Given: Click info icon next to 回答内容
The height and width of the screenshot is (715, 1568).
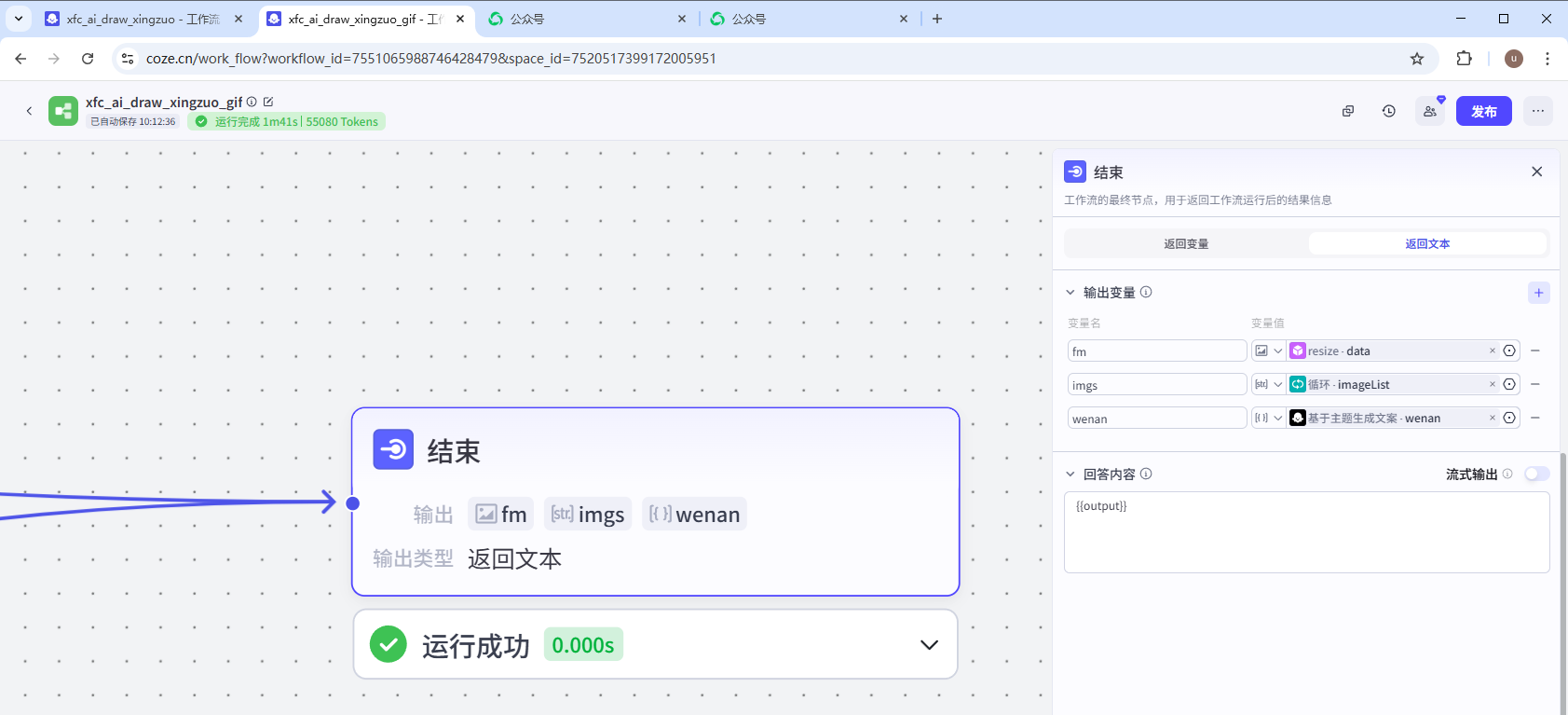Looking at the screenshot, I should coord(1146,474).
